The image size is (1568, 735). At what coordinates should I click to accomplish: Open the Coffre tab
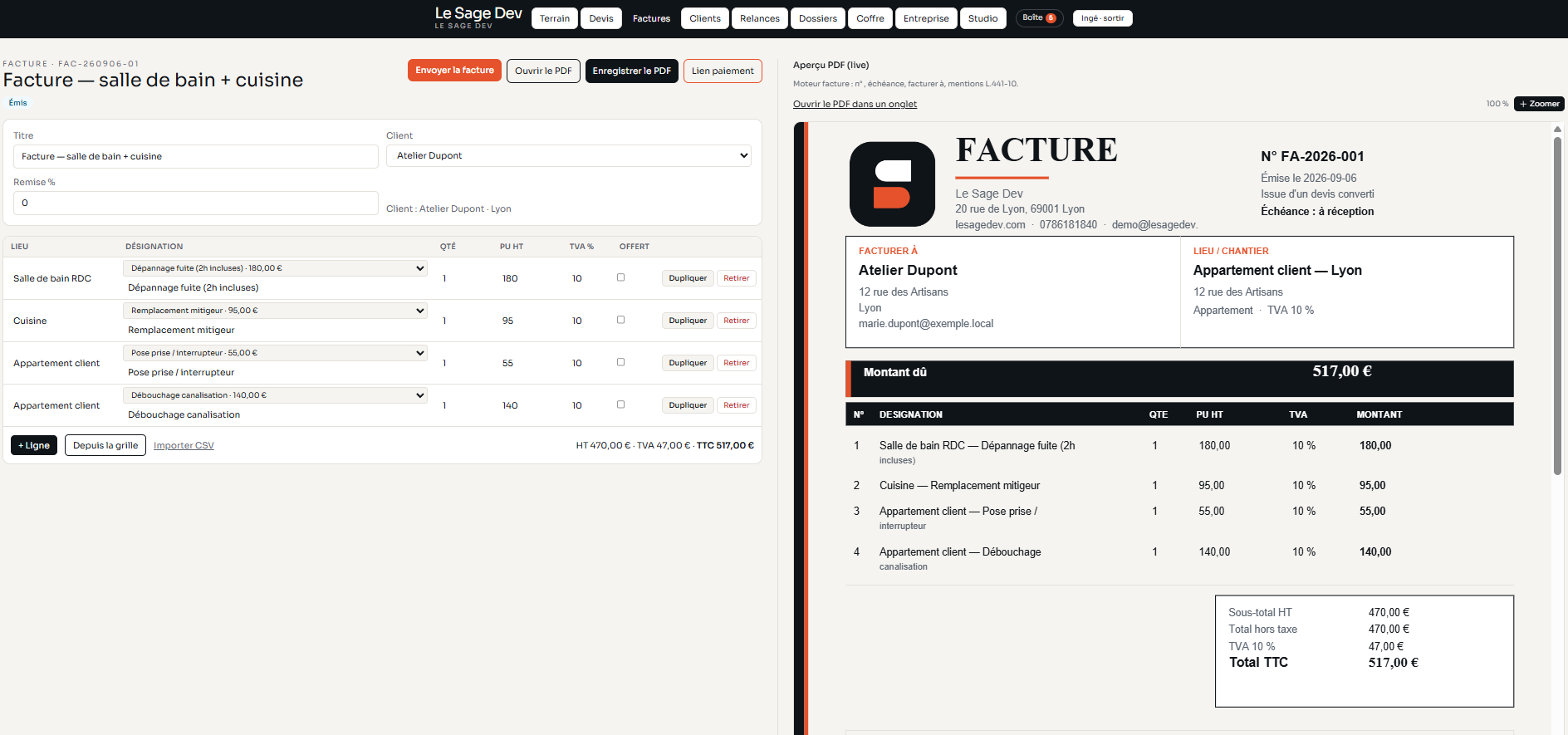pos(870,18)
